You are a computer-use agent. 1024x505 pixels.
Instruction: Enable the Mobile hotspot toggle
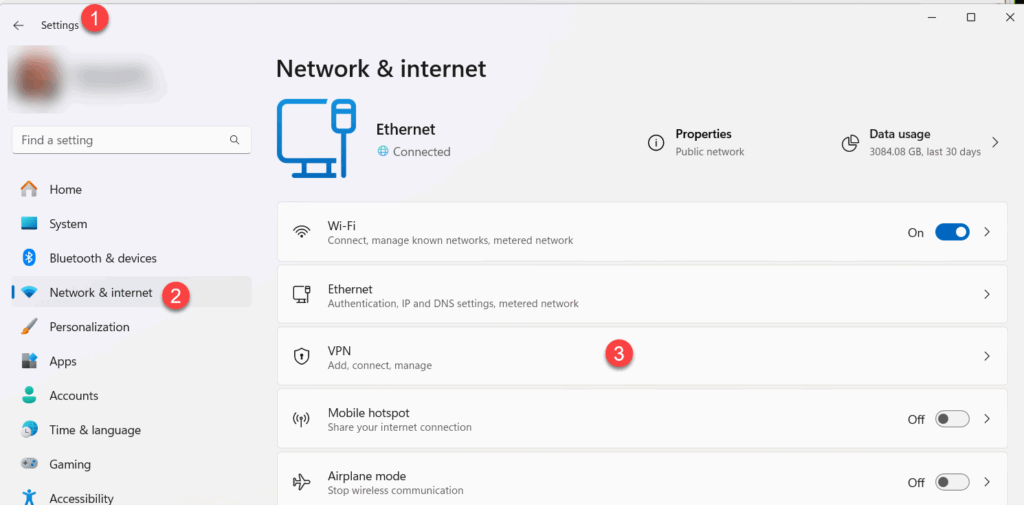point(952,419)
